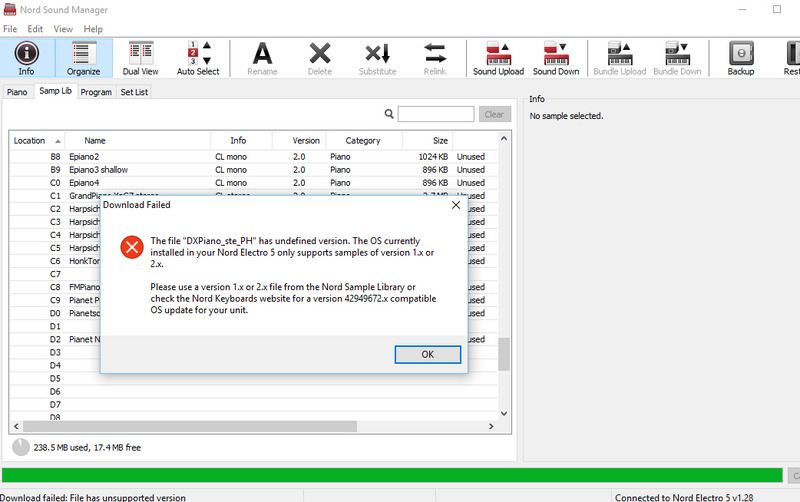The height and width of the screenshot is (502, 800).
Task: Click the horizontal scrollbar thumb
Action: click(190, 426)
